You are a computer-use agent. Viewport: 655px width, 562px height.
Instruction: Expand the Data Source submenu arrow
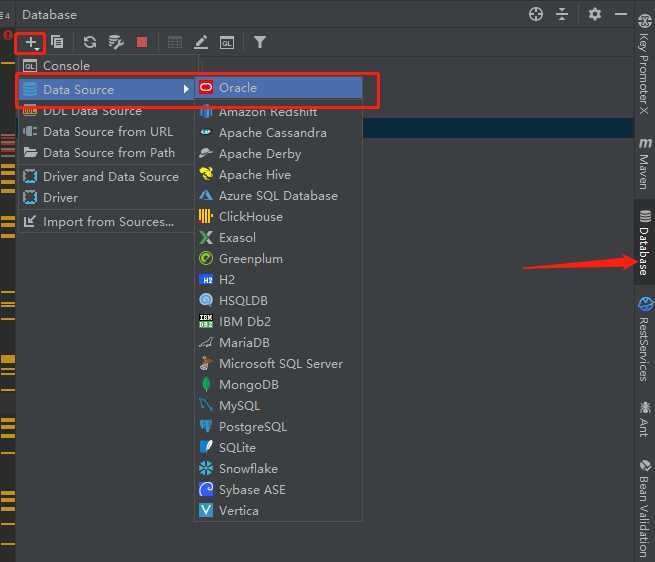click(186, 89)
